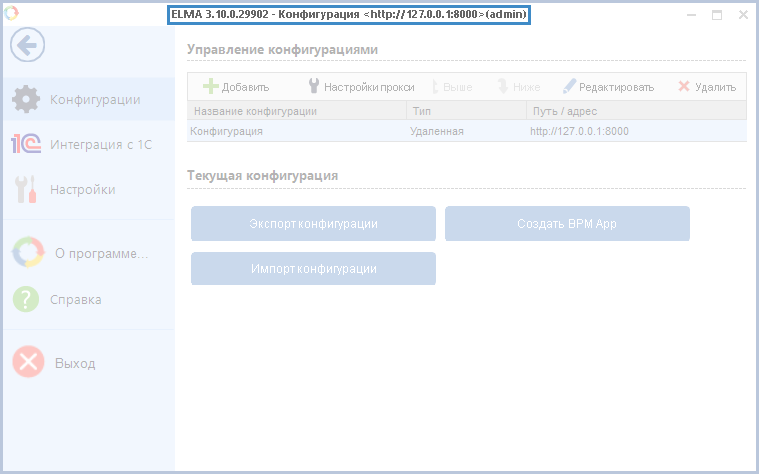This screenshot has width=759, height=474.
Task: Click the ELMA logo in title bar
Action: [11, 13]
